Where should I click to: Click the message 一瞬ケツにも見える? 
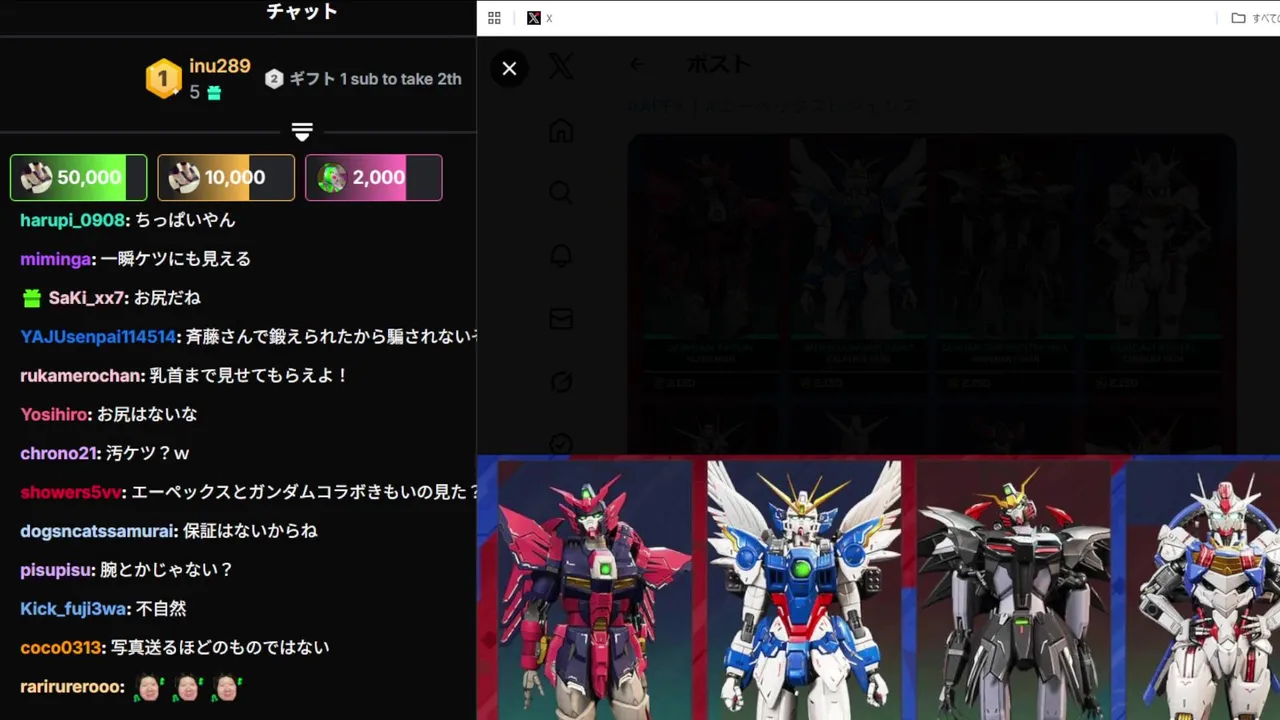pos(176,259)
